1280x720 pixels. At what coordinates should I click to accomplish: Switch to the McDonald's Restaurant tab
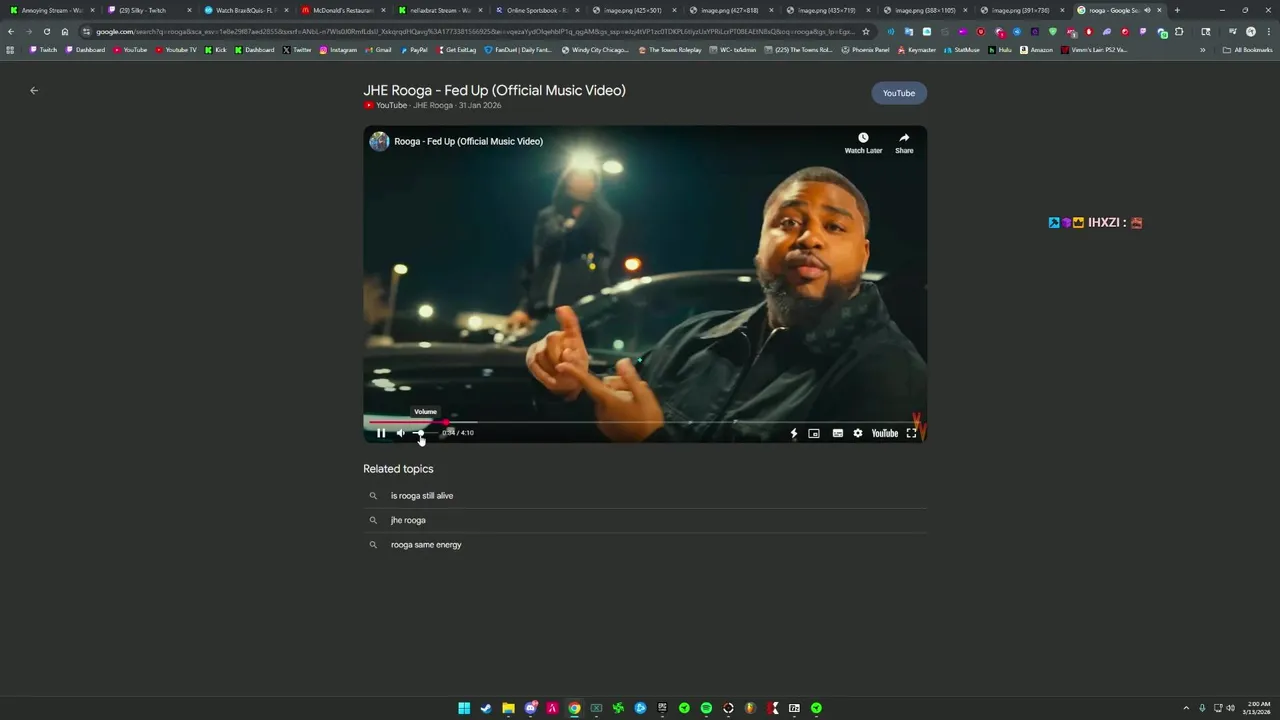pyautogui.click(x=342, y=10)
